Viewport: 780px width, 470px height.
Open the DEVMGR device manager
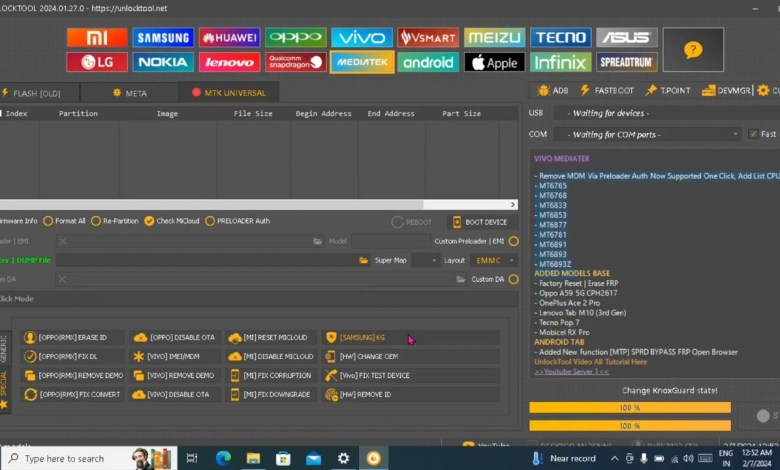tap(726, 91)
